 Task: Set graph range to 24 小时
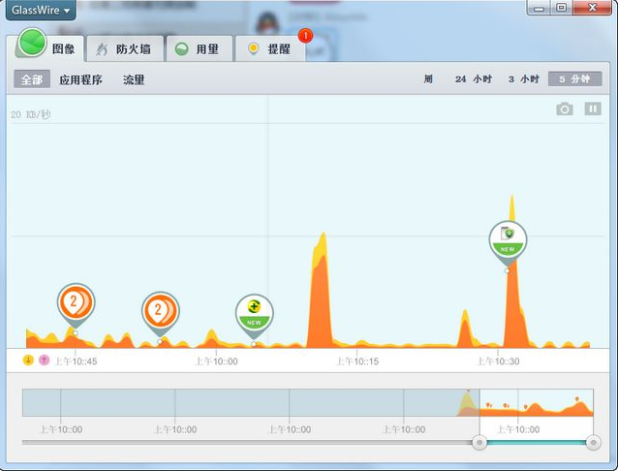pos(473,79)
